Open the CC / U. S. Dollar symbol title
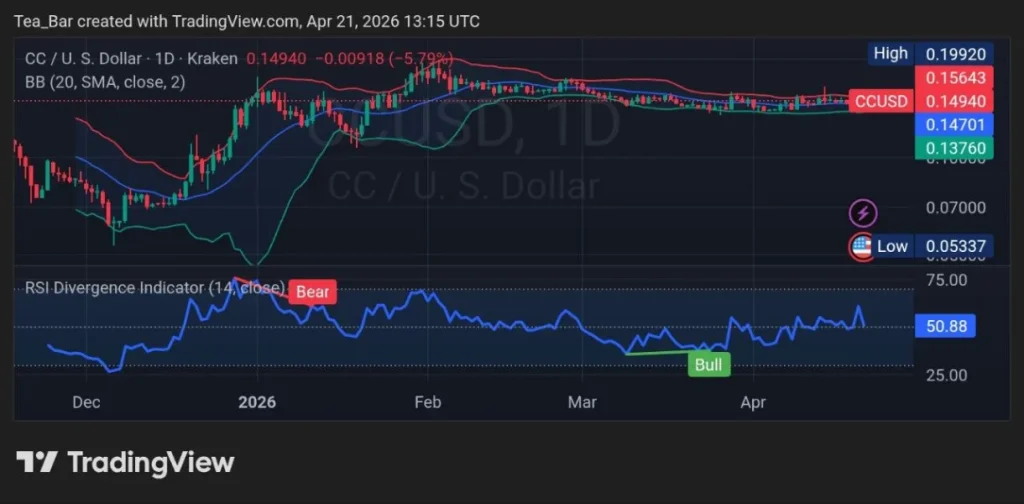 click(130, 59)
